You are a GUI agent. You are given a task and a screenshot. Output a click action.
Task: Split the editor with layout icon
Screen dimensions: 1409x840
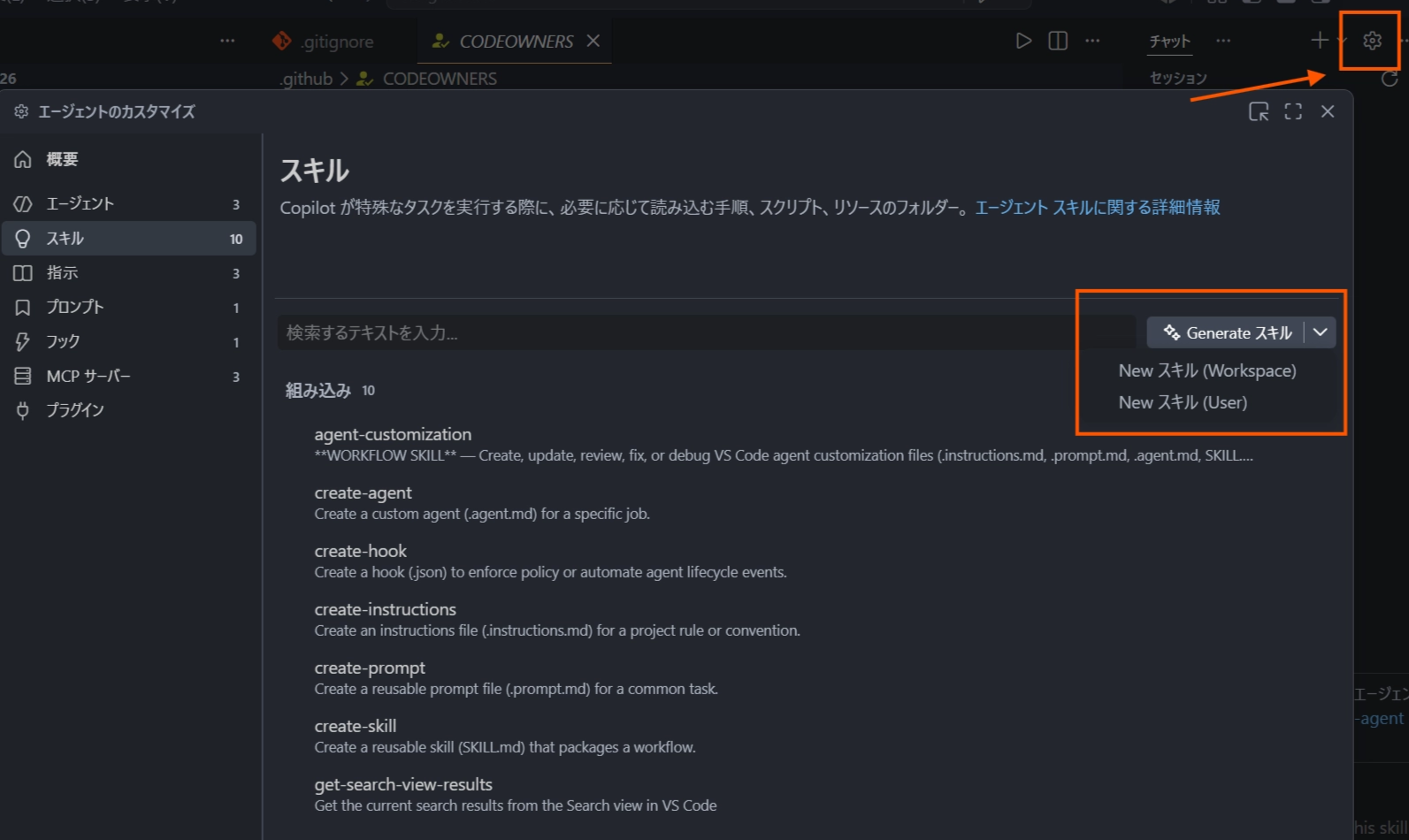coord(1058,41)
